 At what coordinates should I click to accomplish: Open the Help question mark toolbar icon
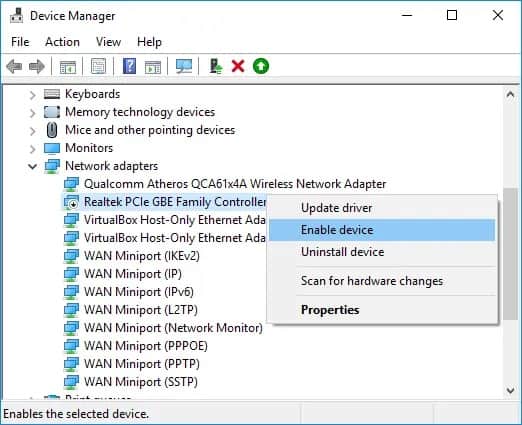coord(129,66)
